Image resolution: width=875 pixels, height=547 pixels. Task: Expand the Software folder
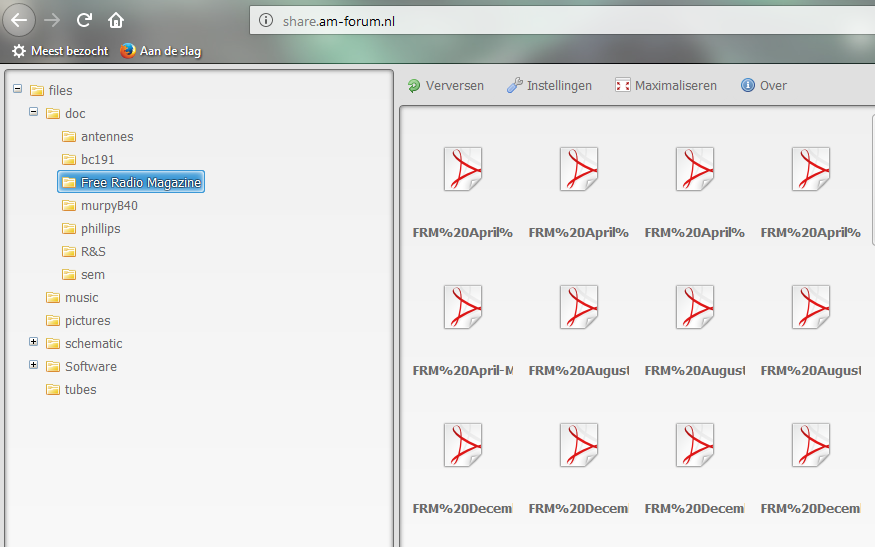[34, 366]
